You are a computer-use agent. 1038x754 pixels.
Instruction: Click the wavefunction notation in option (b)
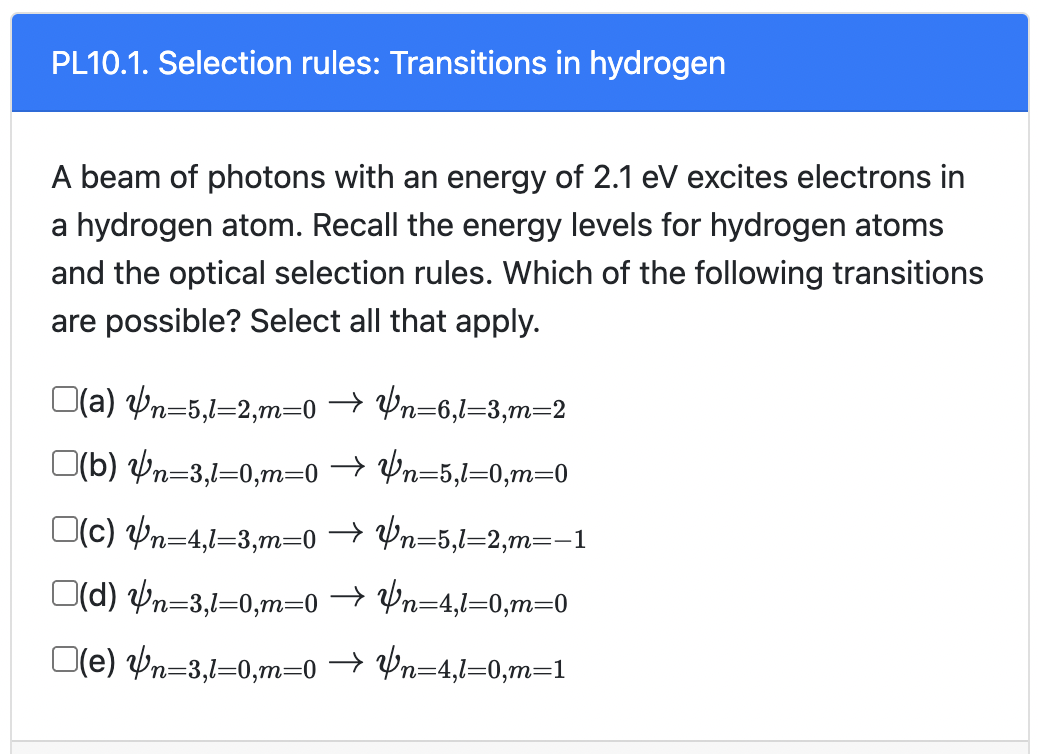click(x=222, y=468)
